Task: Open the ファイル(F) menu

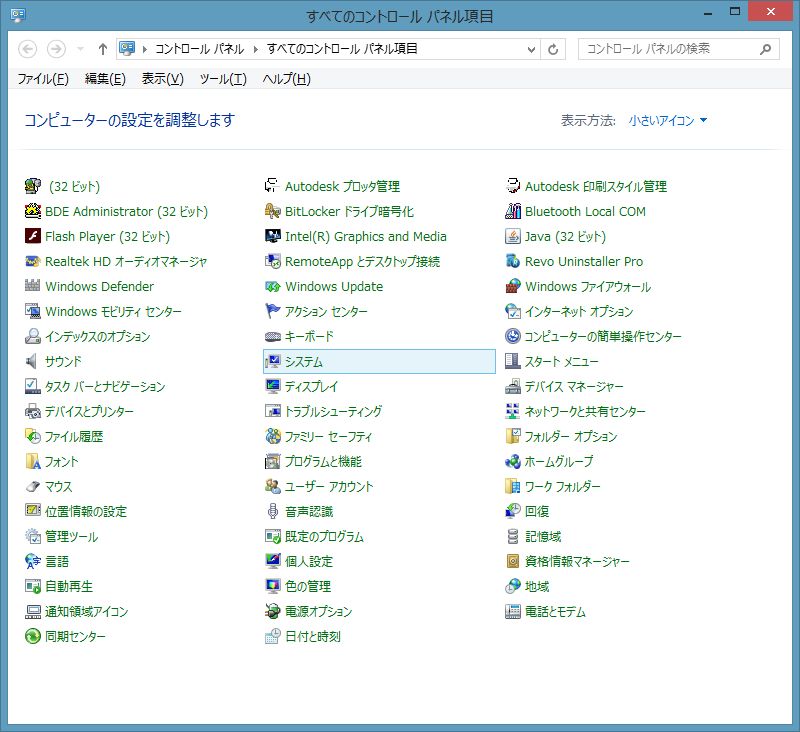Action: point(43,79)
